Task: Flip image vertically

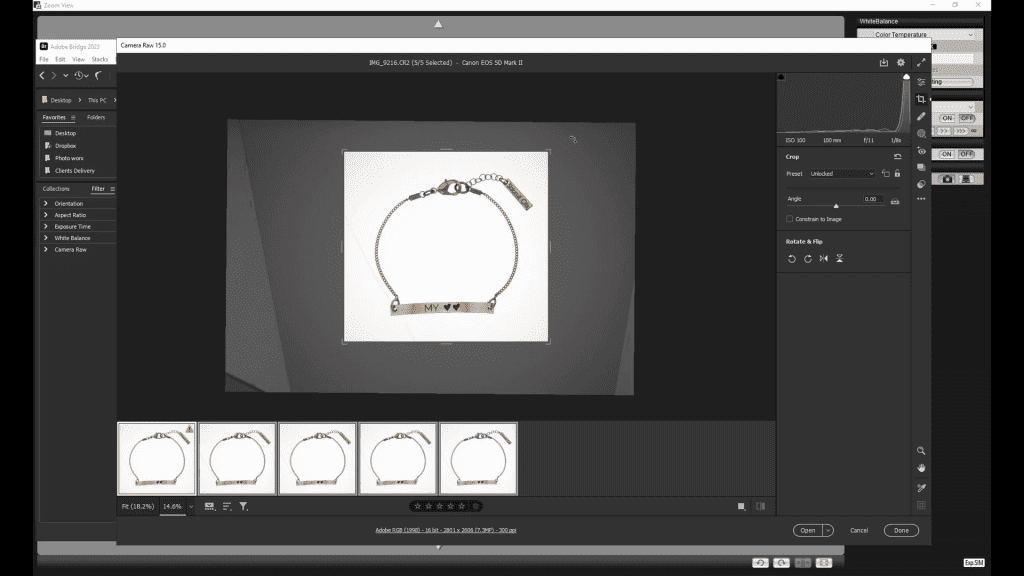Action: [x=840, y=259]
